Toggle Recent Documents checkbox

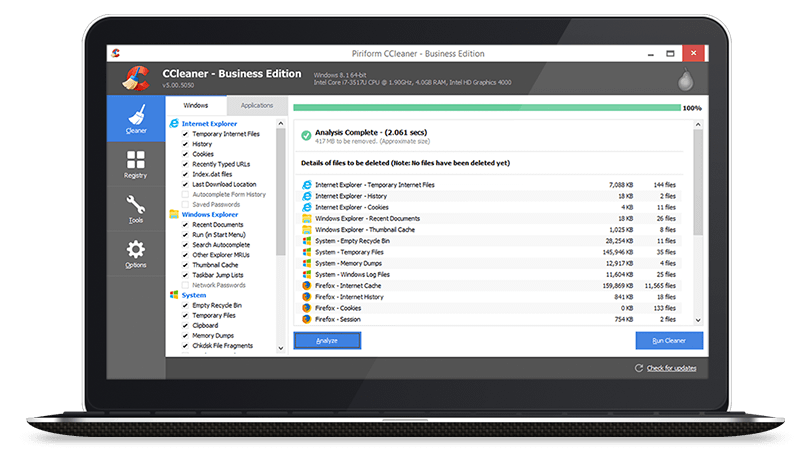point(185,224)
